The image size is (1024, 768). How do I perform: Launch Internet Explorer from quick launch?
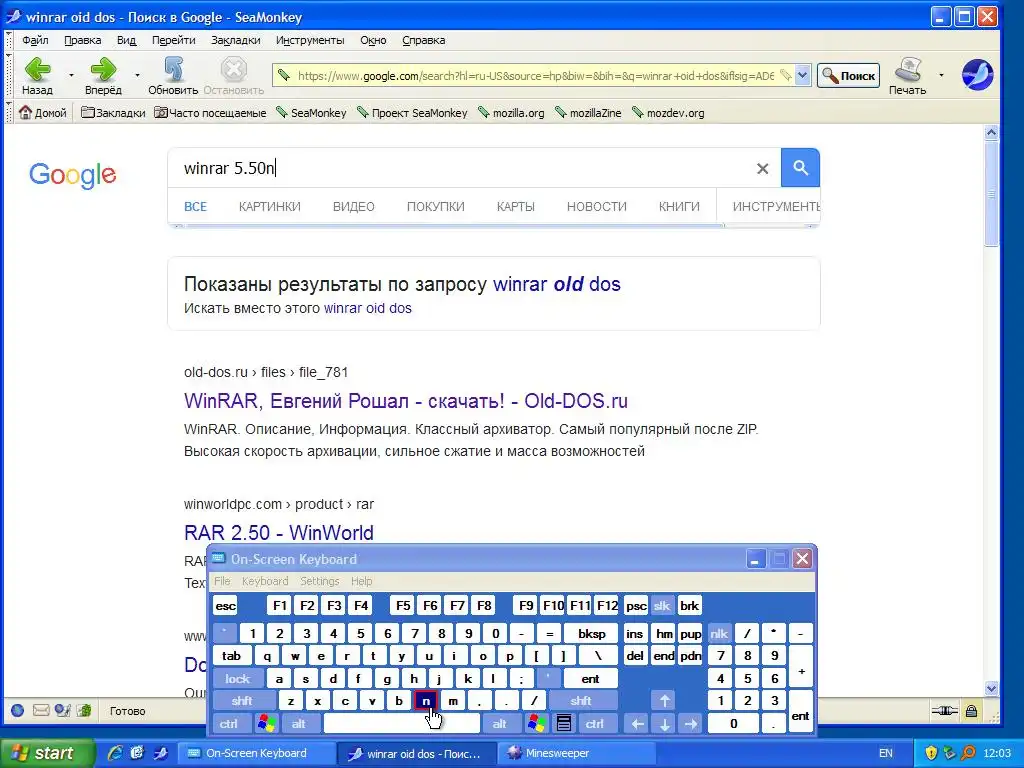pyautogui.click(x=115, y=753)
